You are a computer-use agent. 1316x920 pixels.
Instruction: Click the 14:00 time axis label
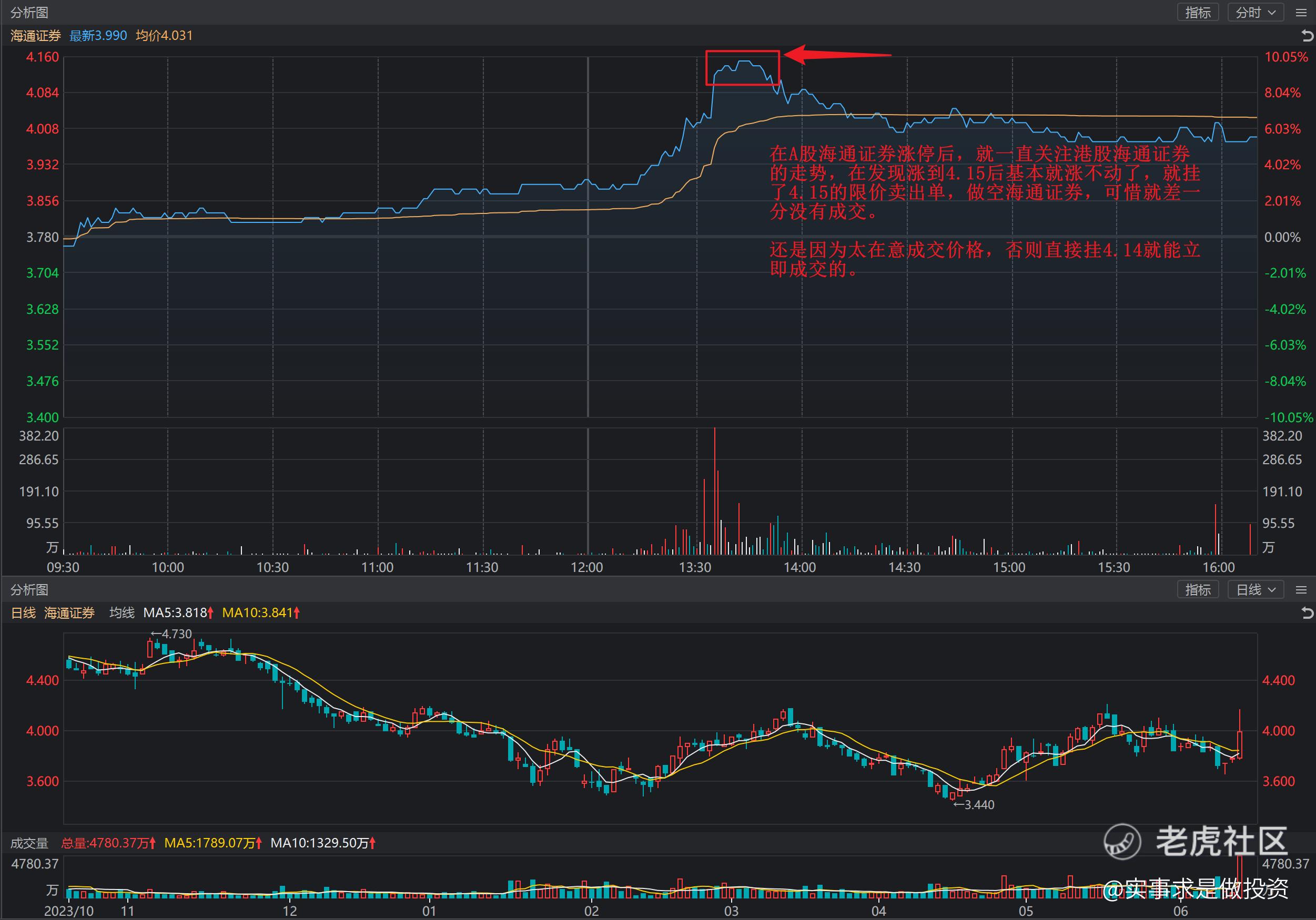pos(799,568)
